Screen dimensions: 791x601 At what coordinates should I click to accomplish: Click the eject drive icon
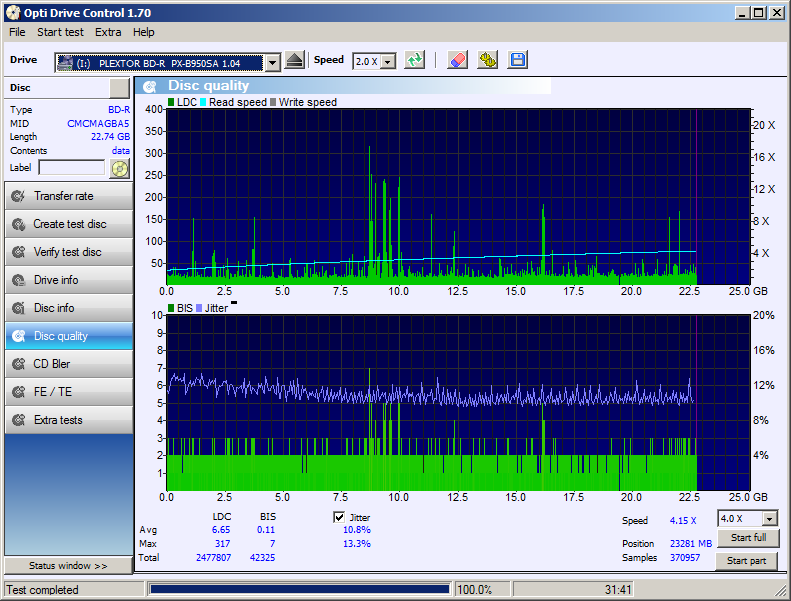pyautogui.click(x=295, y=61)
